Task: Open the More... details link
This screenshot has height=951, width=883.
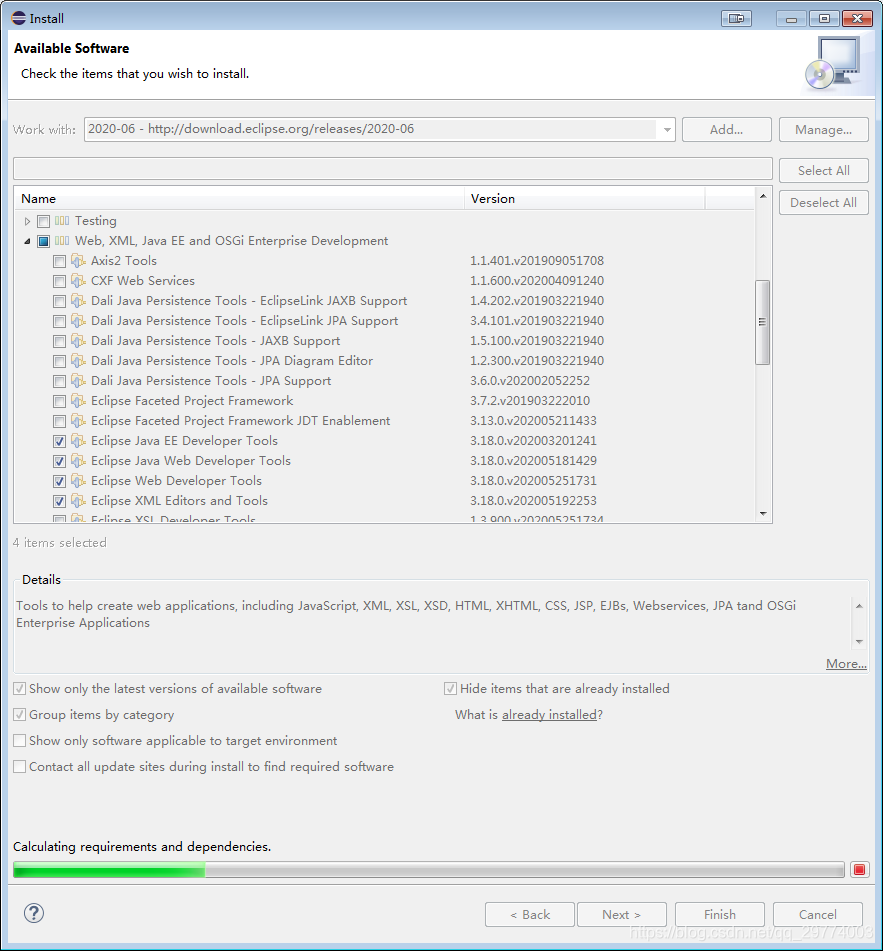Action: pyautogui.click(x=846, y=664)
